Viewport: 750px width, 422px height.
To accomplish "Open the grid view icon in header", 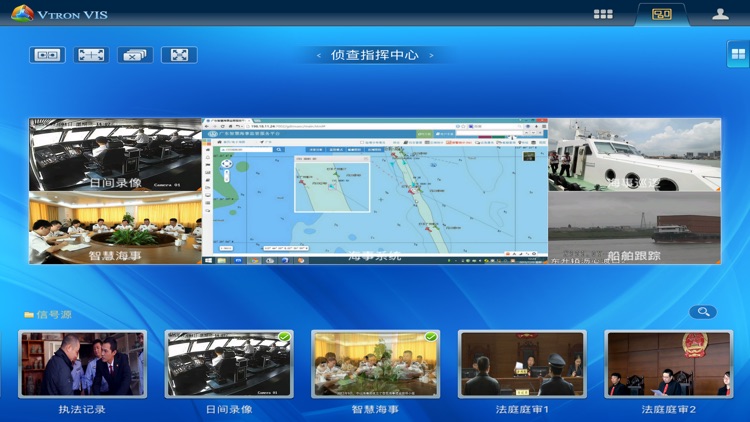I will coord(603,14).
